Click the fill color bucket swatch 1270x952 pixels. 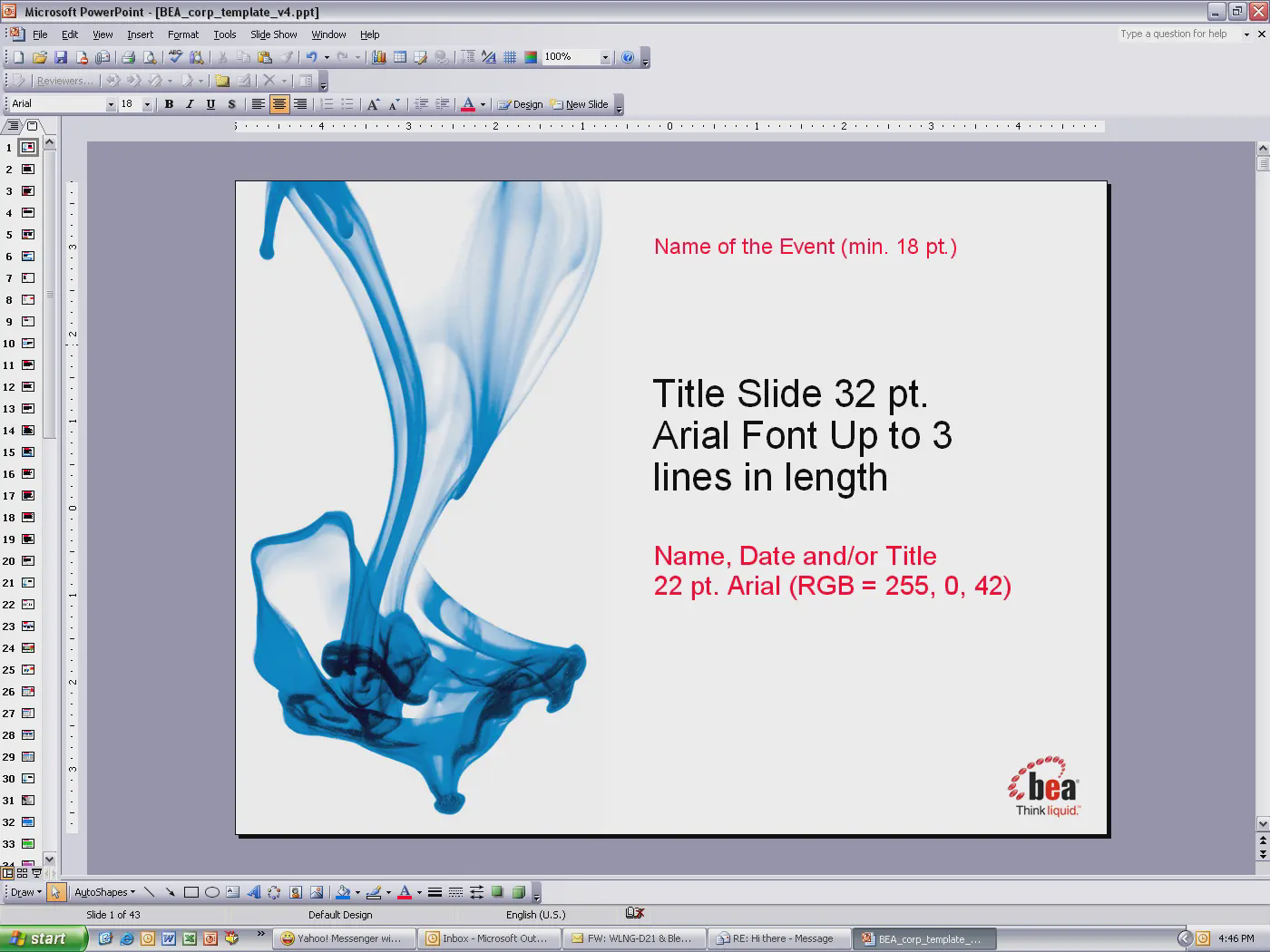(343, 892)
